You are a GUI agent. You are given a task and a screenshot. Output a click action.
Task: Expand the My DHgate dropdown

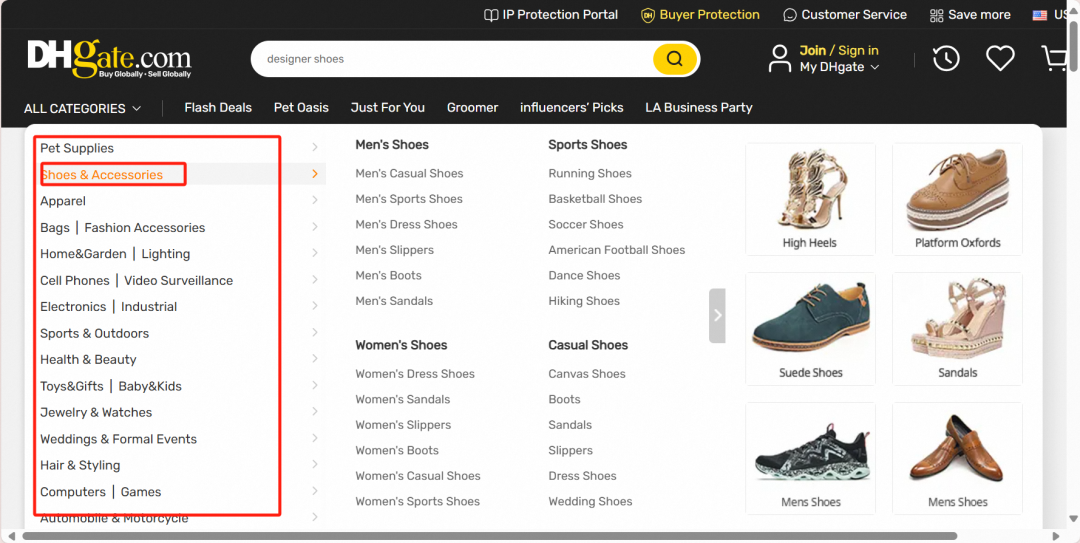tap(839, 67)
